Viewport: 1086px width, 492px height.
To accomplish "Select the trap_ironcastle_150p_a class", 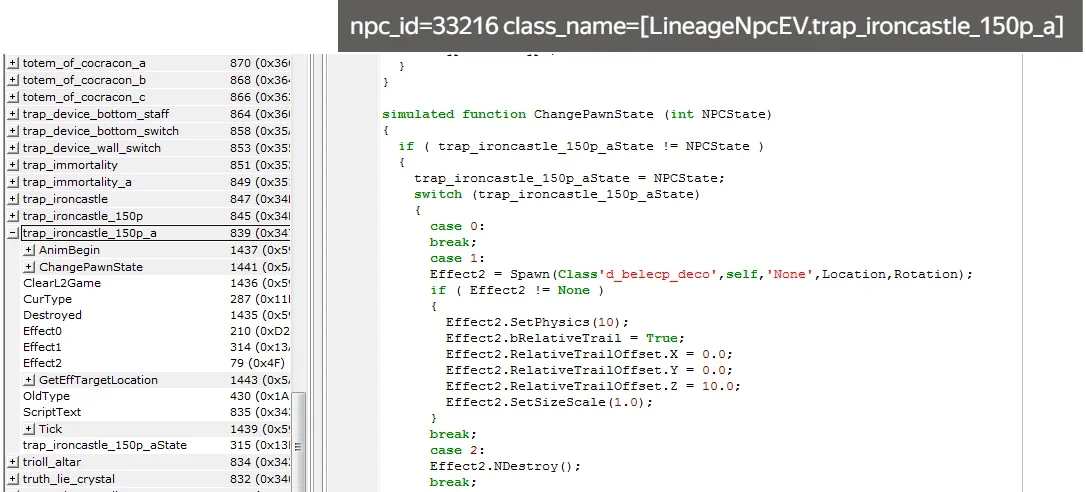I will click(90, 233).
